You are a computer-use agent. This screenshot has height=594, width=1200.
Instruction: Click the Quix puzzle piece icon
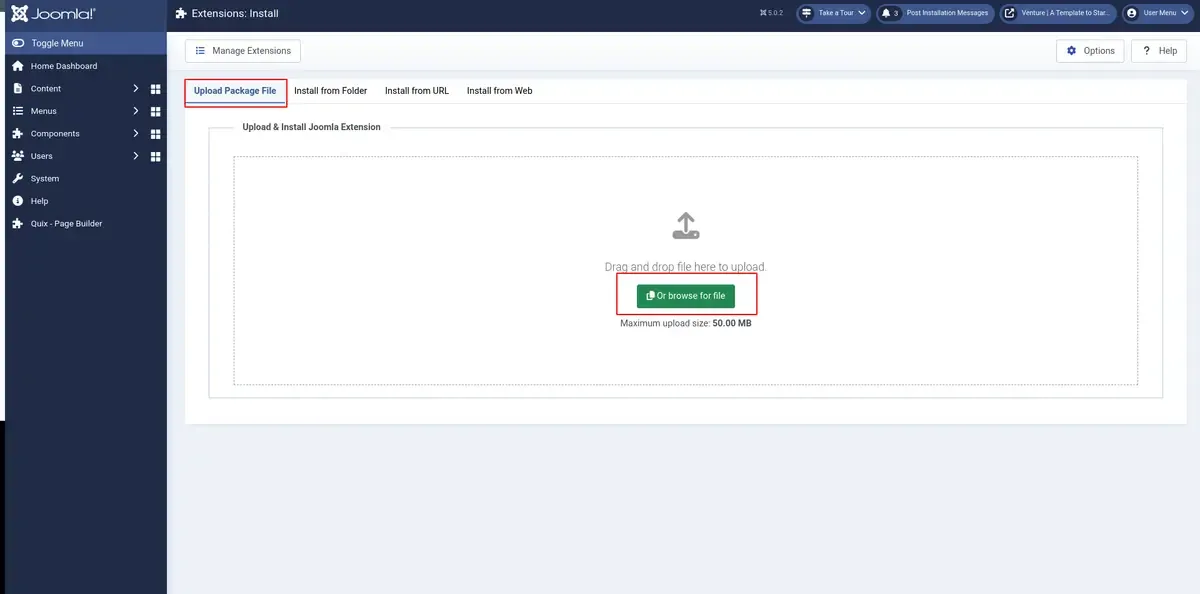point(18,223)
